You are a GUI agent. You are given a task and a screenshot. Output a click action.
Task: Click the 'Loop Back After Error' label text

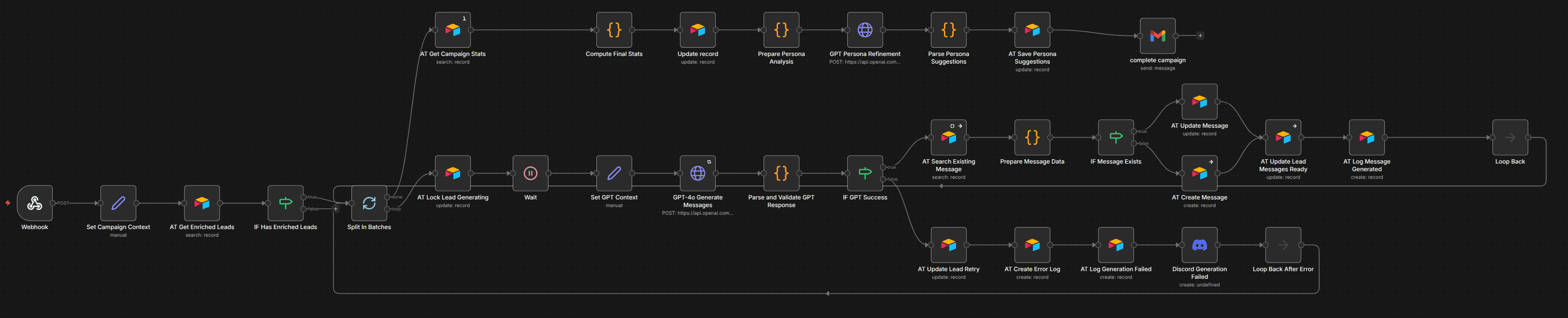pyautogui.click(x=1283, y=269)
